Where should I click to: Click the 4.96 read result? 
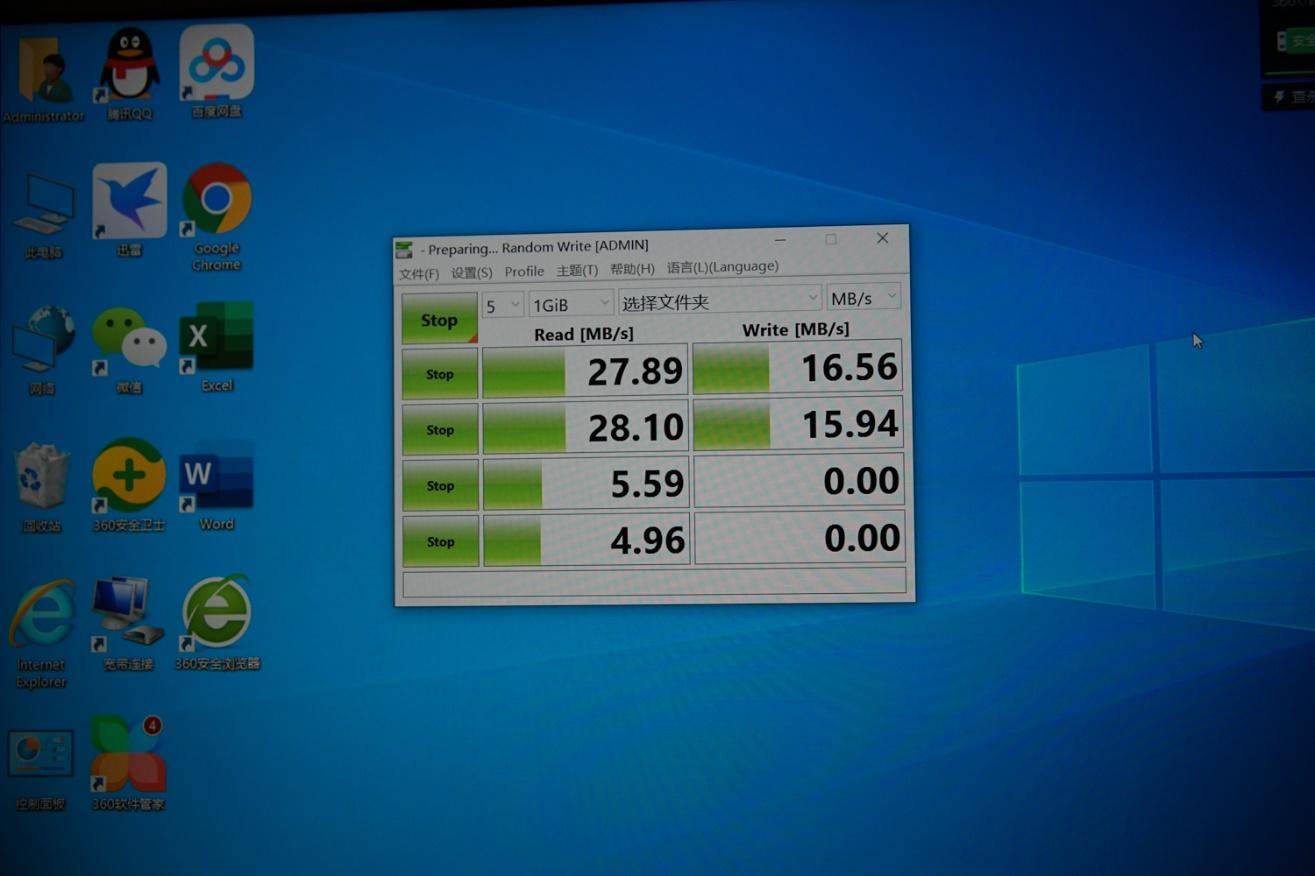587,540
